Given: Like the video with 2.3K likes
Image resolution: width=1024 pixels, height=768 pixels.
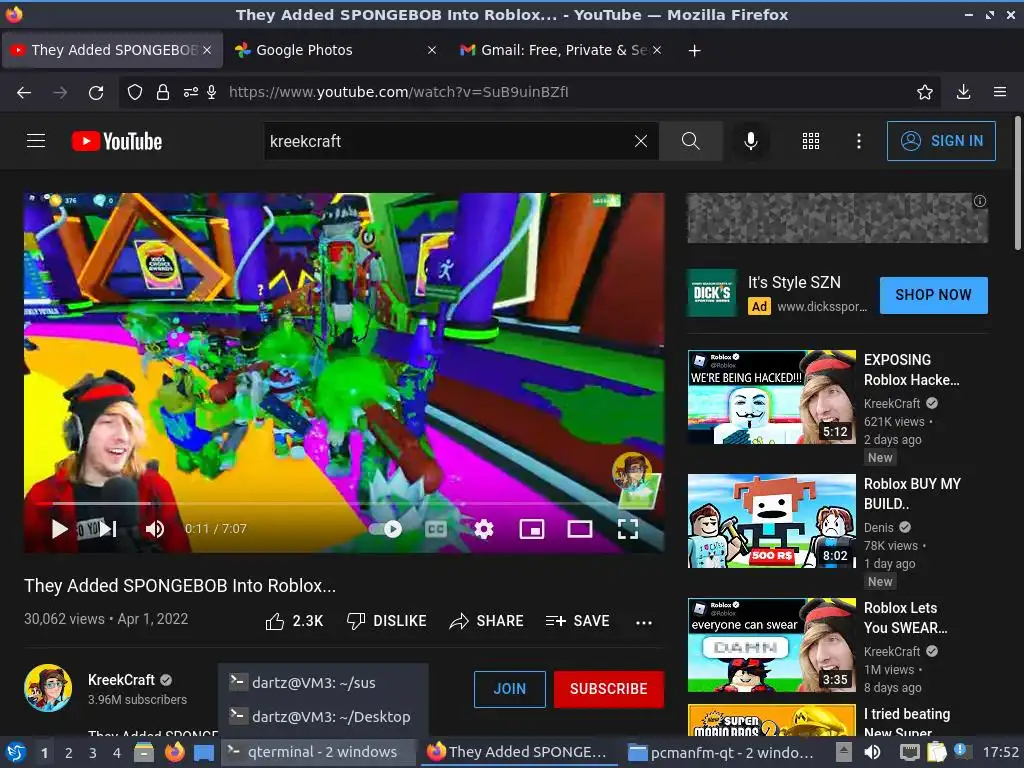Looking at the screenshot, I should pyautogui.click(x=294, y=621).
